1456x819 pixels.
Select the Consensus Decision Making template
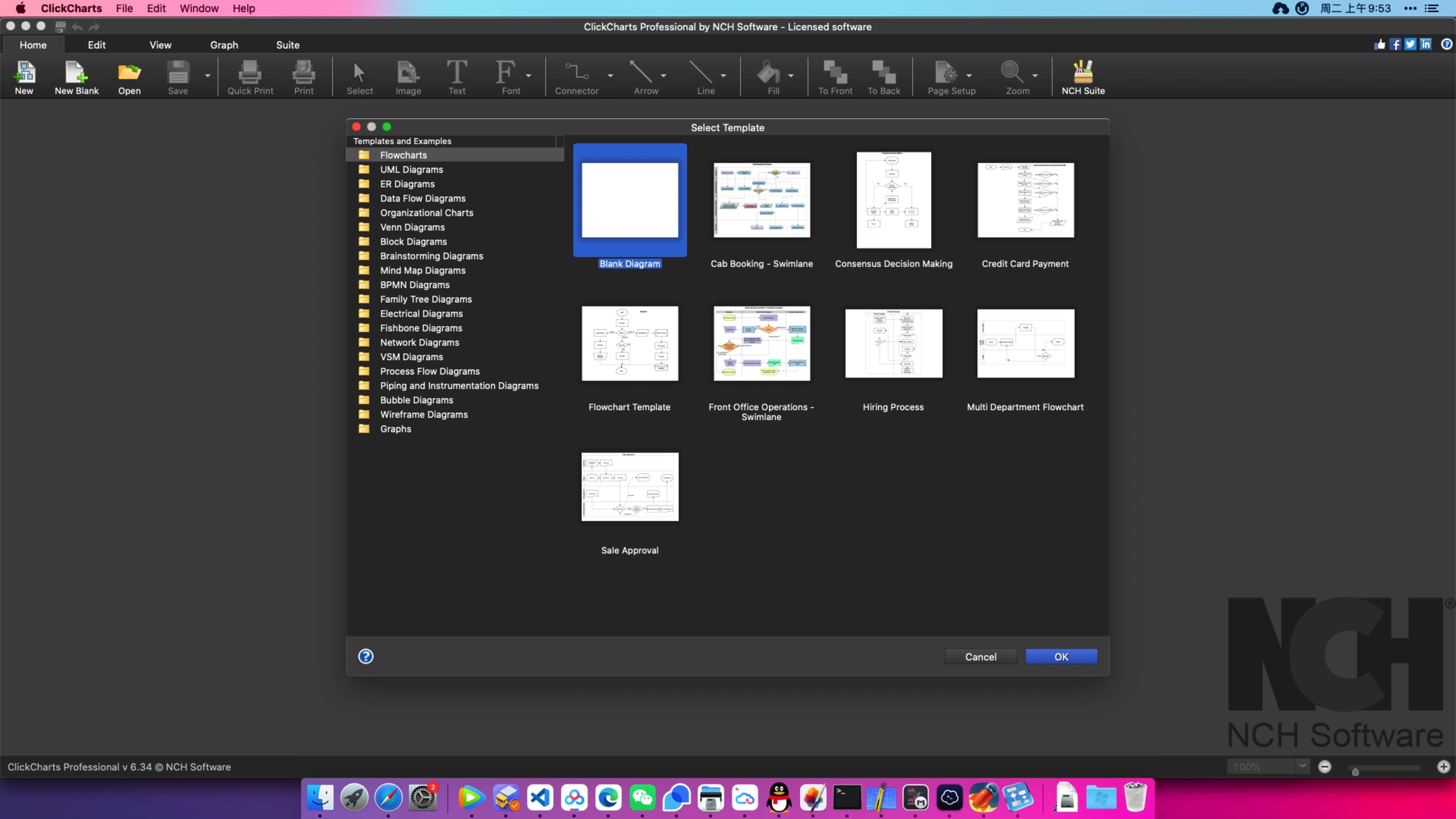click(894, 200)
